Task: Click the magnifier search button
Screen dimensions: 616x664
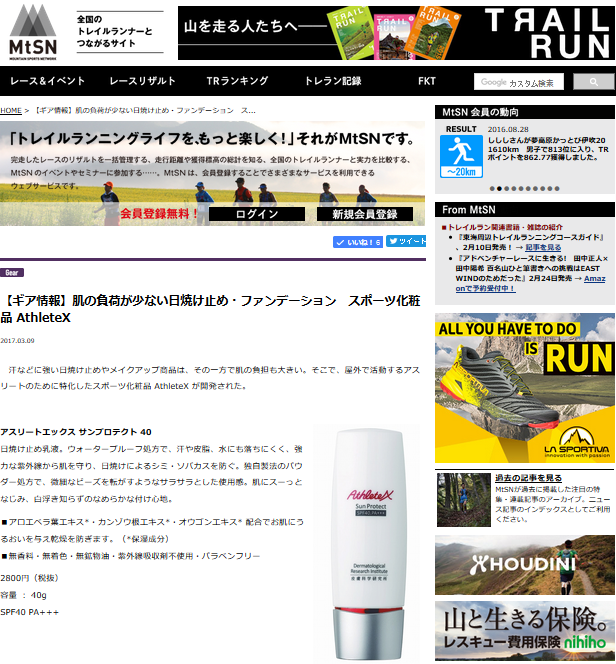Action: pos(594,82)
